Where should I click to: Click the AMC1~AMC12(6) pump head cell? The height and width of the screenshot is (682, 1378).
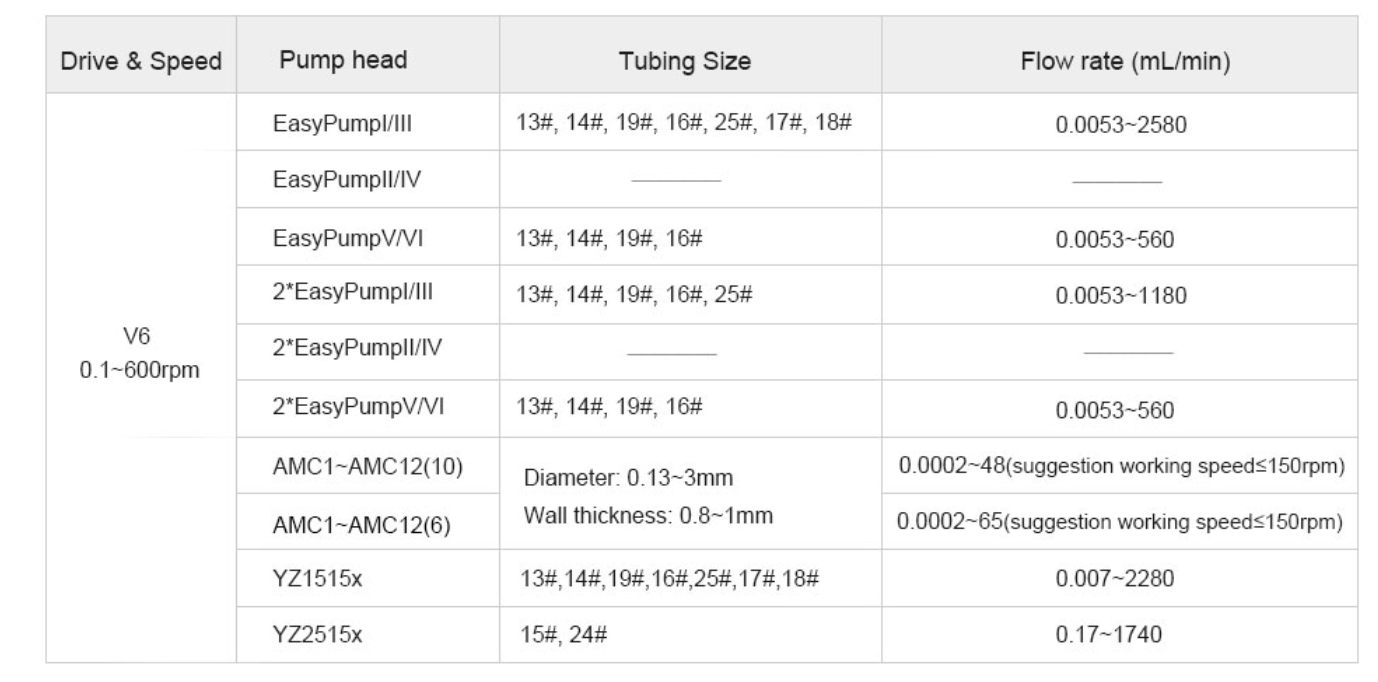click(x=368, y=522)
